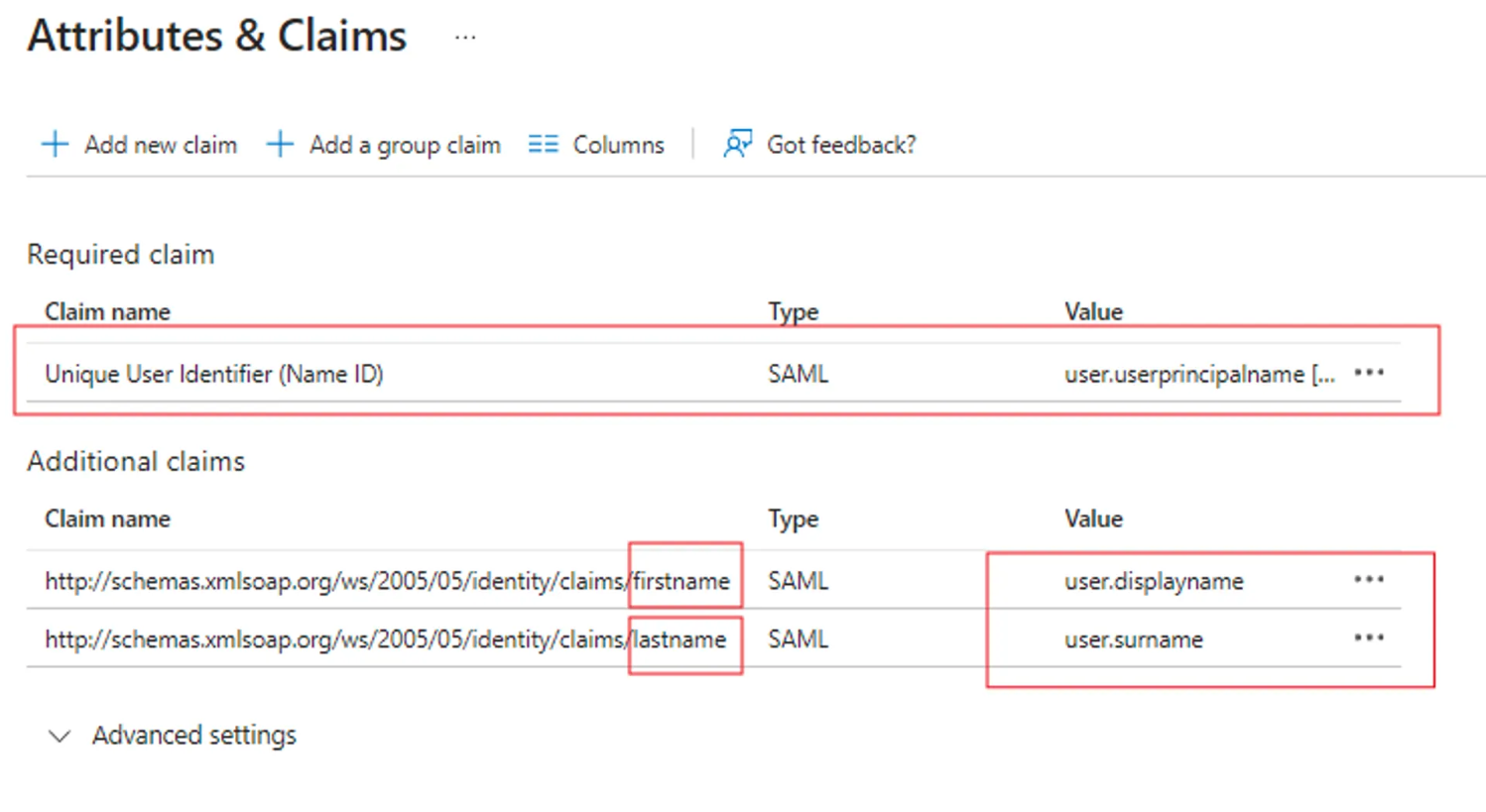Click the feedback megaphone icon
The height and width of the screenshot is (812, 1486).
[x=736, y=144]
